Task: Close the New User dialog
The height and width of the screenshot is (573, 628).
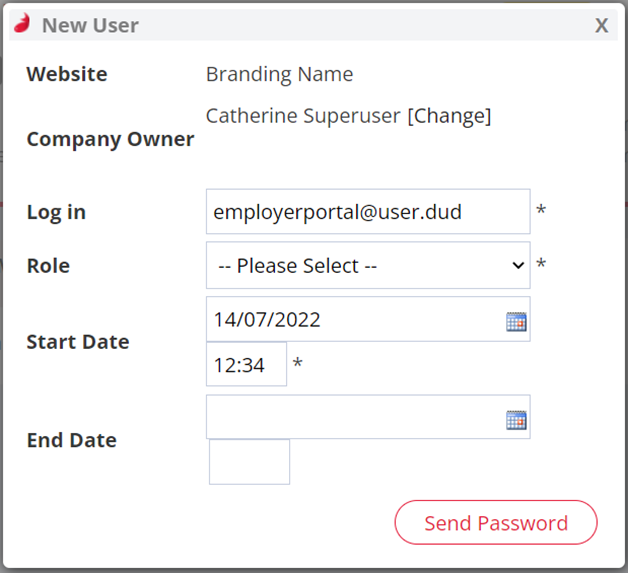Action: coord(601,26)
